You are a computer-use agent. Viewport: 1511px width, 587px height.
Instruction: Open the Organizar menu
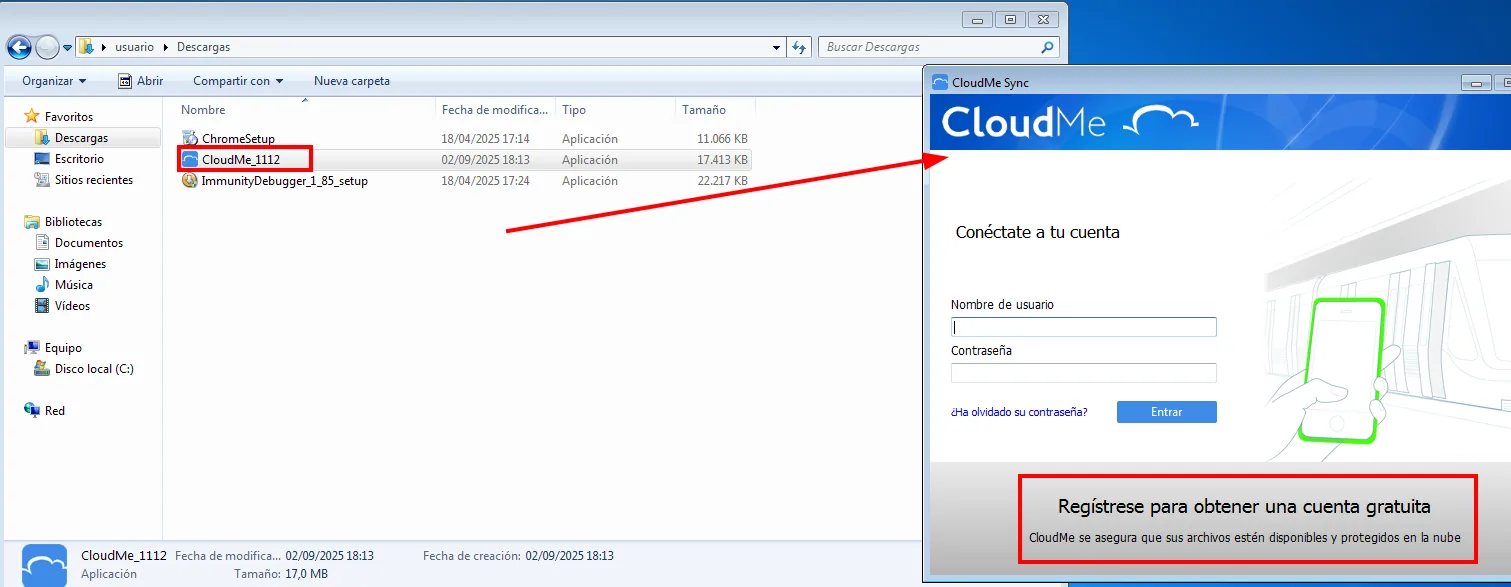(54, 81)
